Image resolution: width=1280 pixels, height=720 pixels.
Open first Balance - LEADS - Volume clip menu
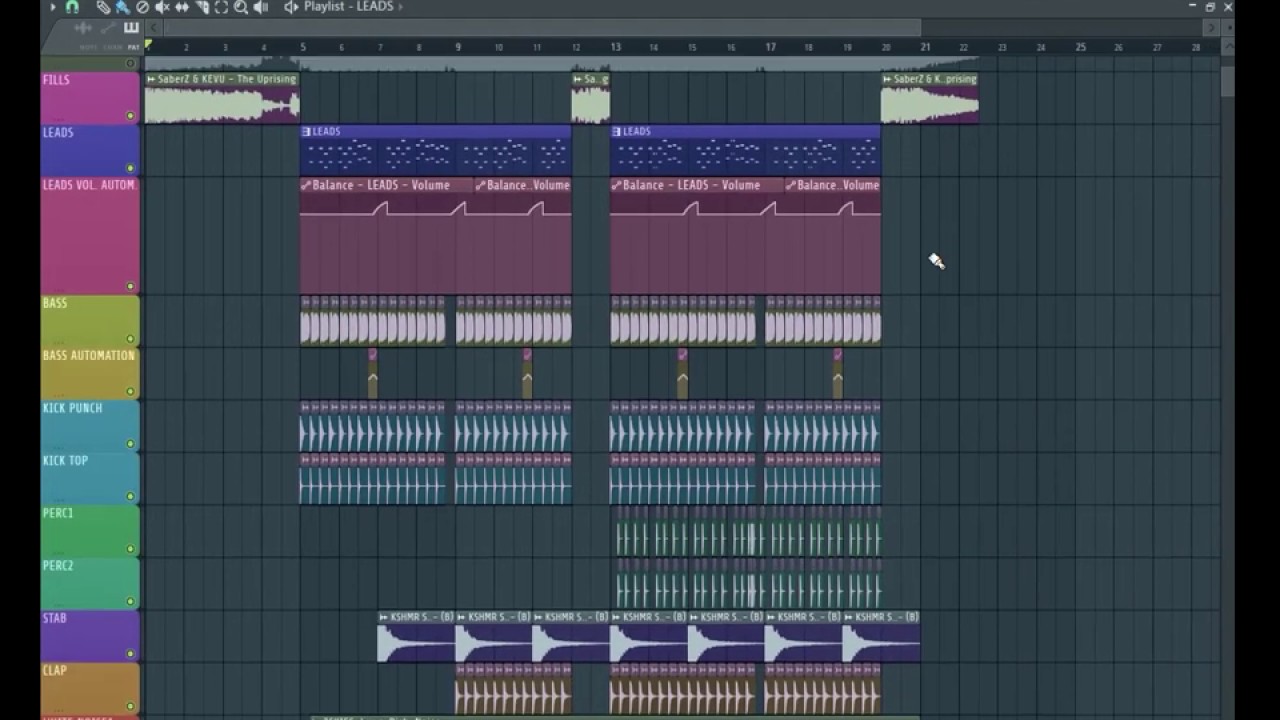[x=306, y=185]
